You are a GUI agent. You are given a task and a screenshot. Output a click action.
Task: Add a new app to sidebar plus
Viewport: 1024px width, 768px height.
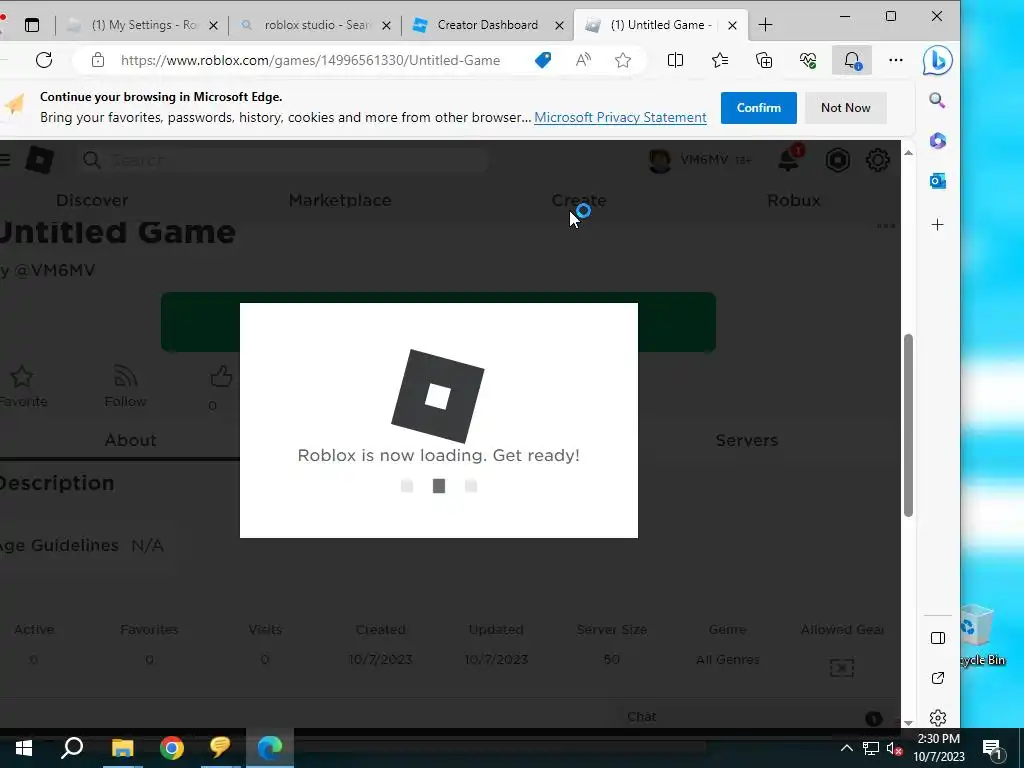pos(938,225)
